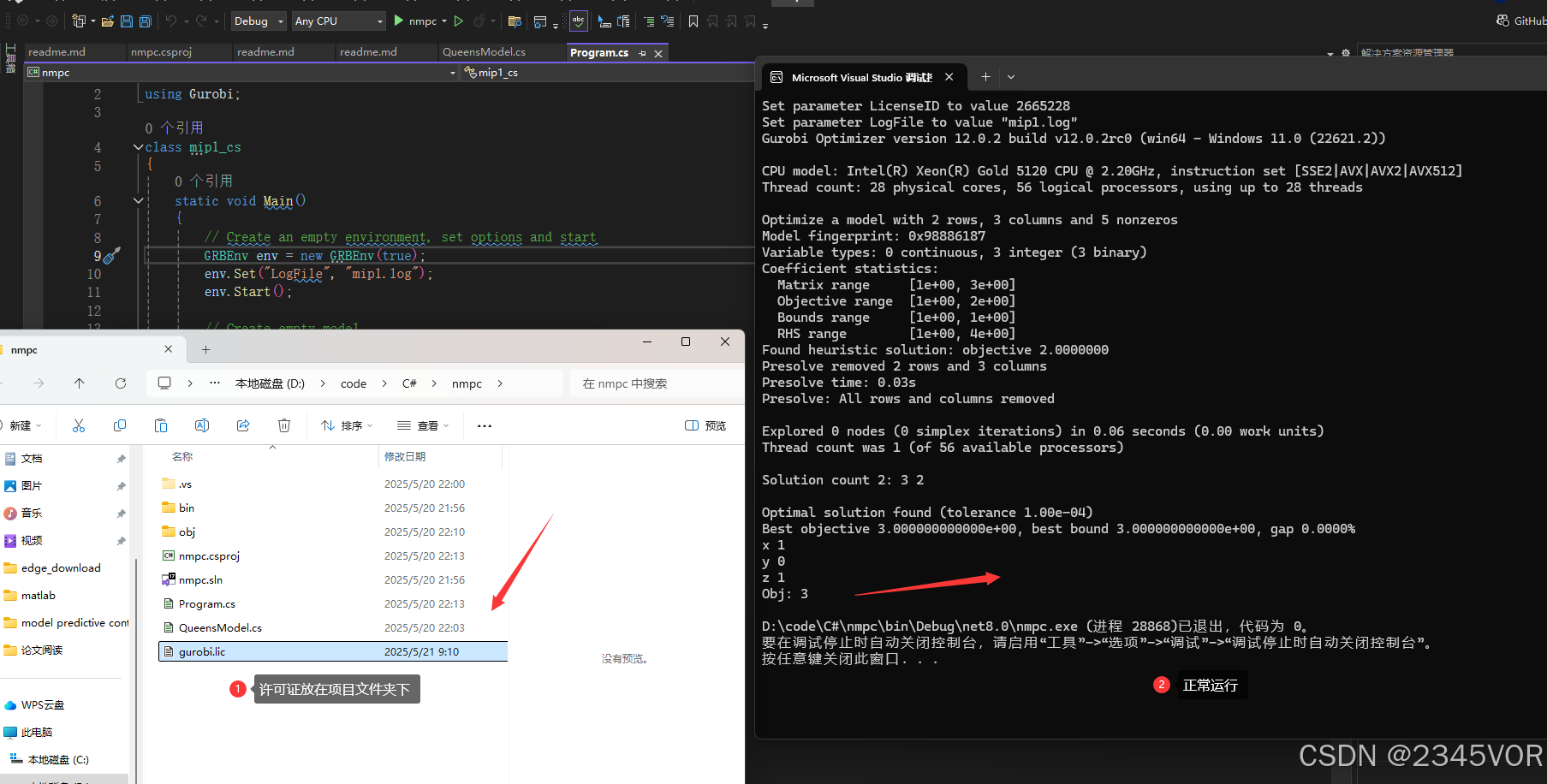Open the terminal profile dropdown chevron

pyautogui.click(x=1011, y=77)
